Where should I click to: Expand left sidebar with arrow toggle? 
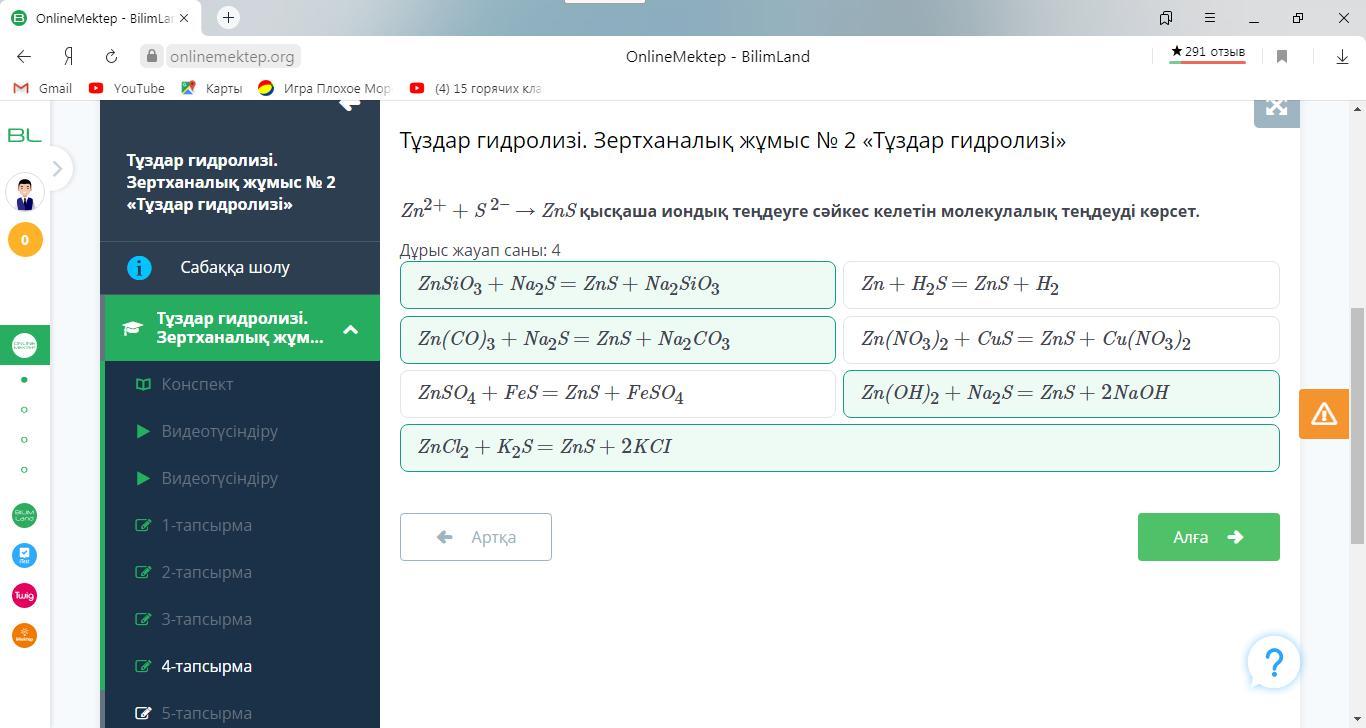(57, 169)
